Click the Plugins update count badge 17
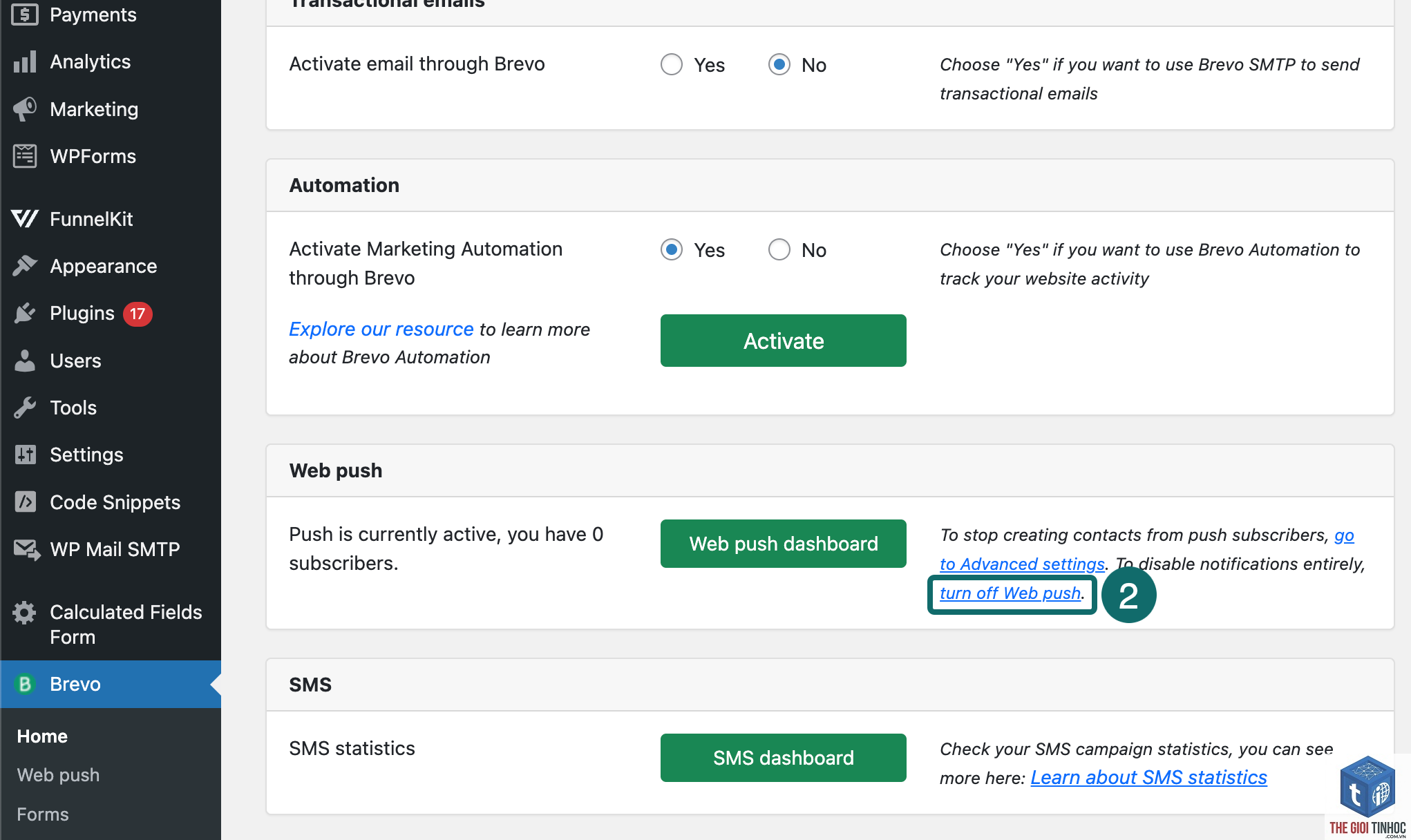 pyautogui.click(x=138, y=314)
